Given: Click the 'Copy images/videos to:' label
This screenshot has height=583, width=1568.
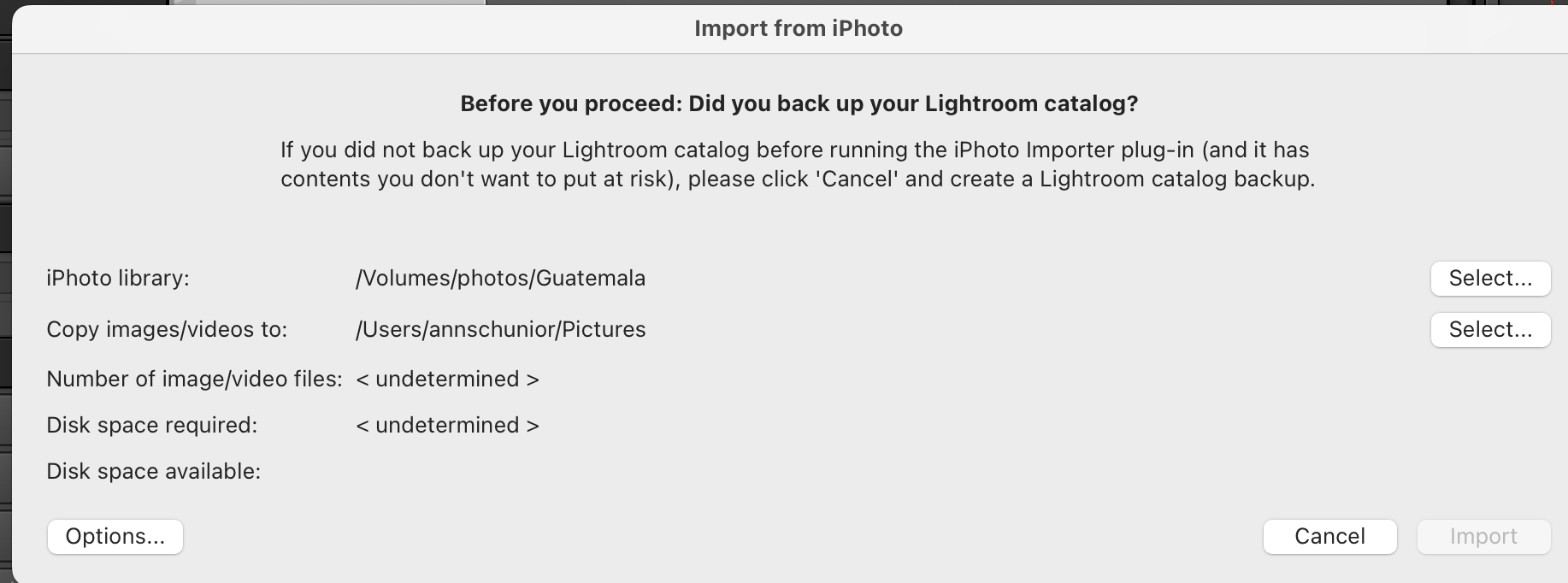Looking at the screenshot, I should point(167,330).
